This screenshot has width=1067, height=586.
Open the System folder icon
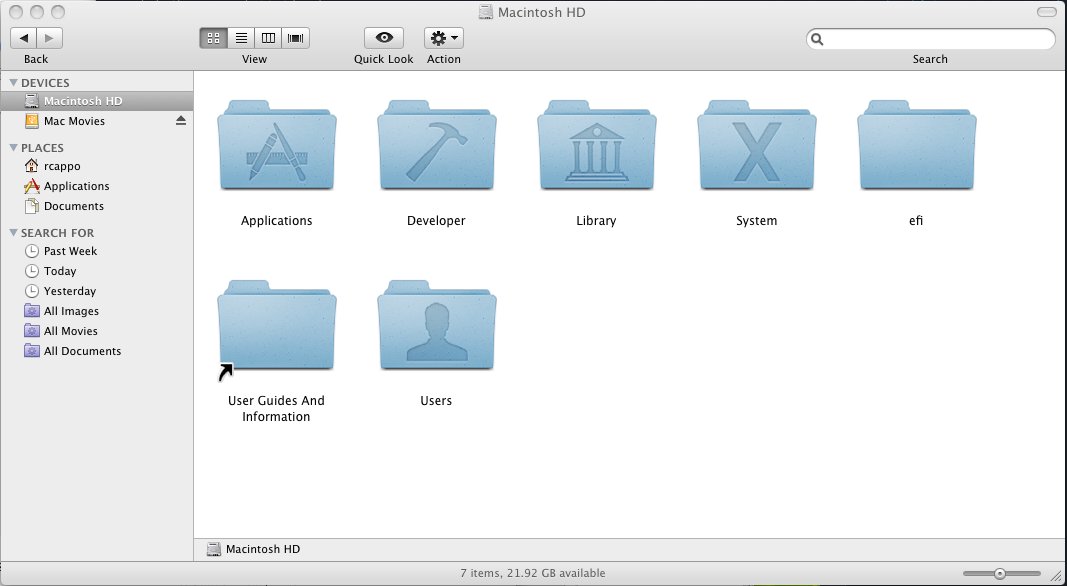(756, 145)
